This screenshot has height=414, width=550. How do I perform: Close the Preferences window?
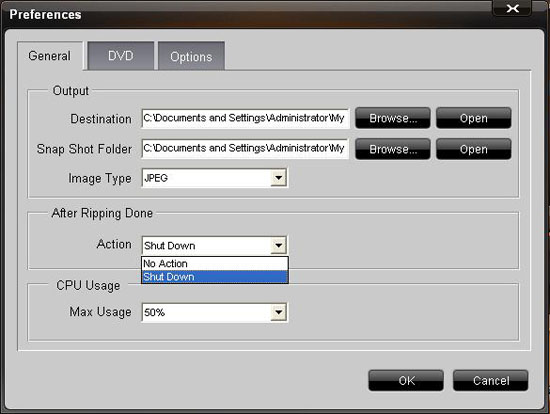[x=512, y=8]
